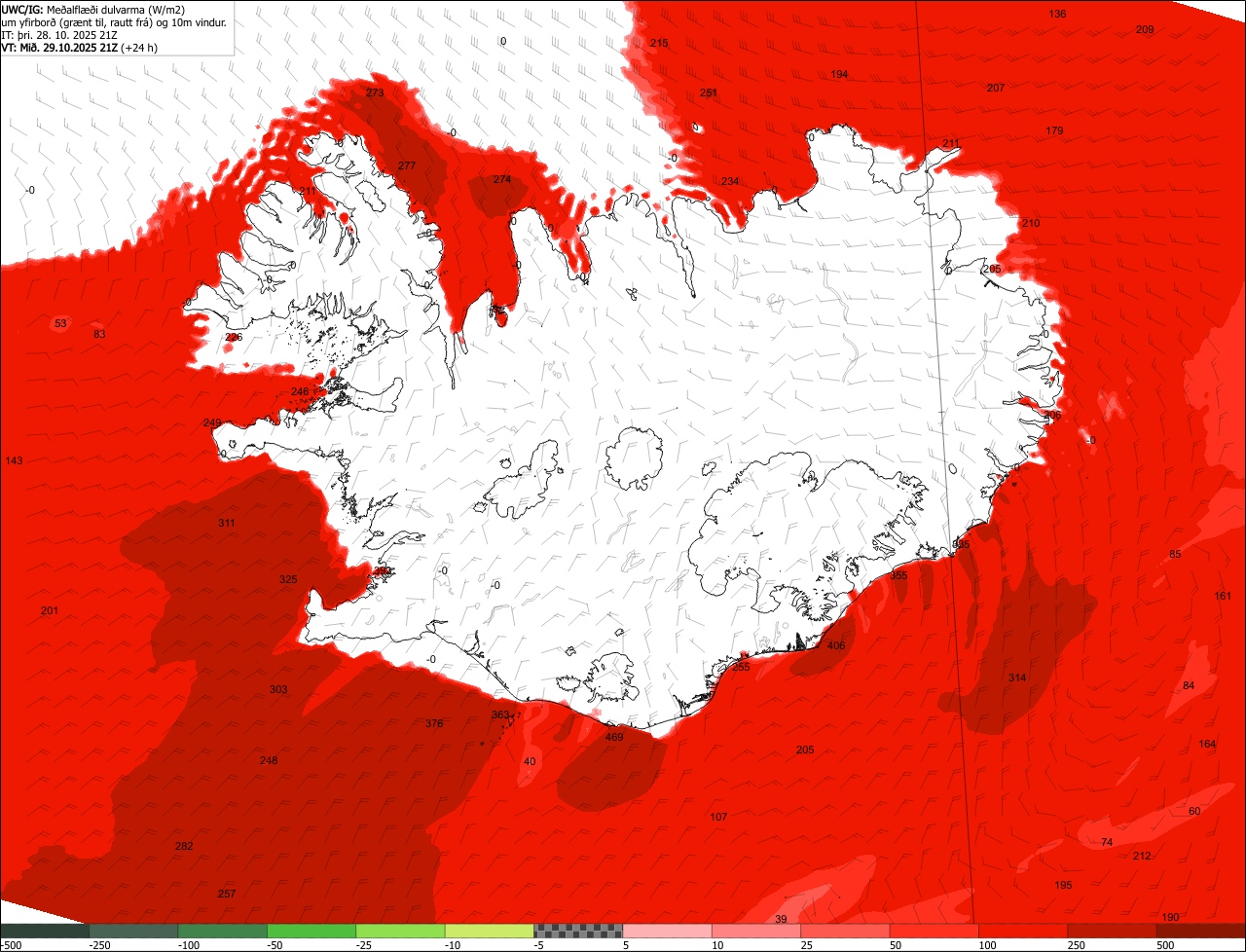Select the red legend swatch between 100 and 250
This screenshot has width=1246, height=952.
point(1023,931)
